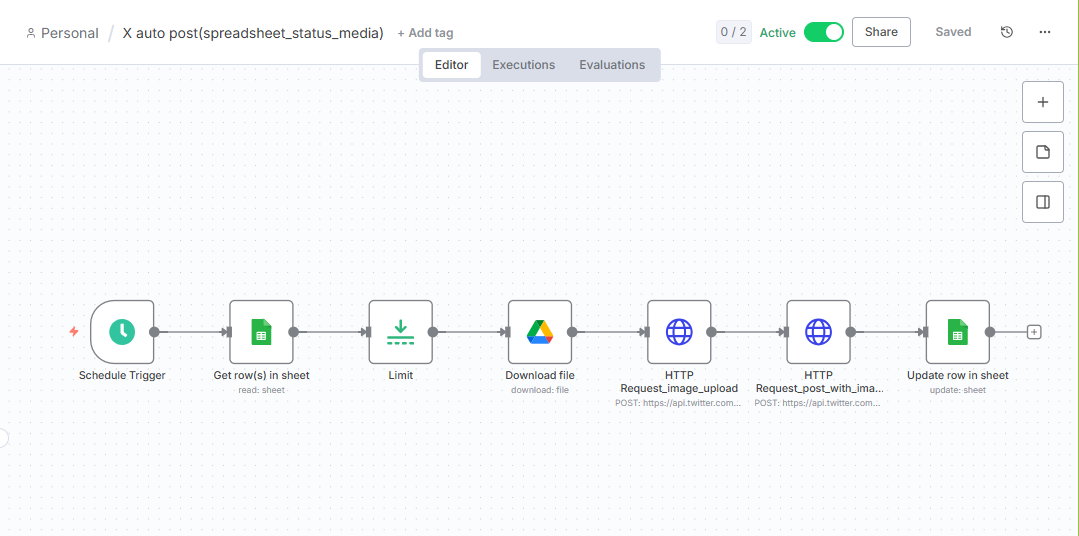The image size is (1079, 536).
Task: Open the Google Drive Download file node
Action: point(540,332)
